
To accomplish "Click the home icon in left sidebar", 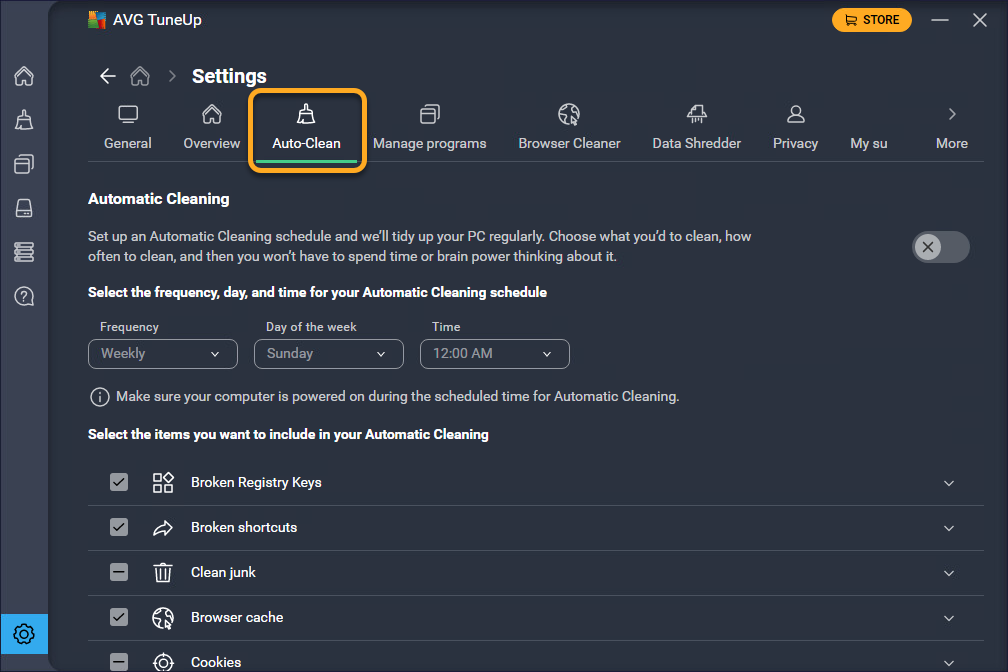I will [x=24, y=76].
